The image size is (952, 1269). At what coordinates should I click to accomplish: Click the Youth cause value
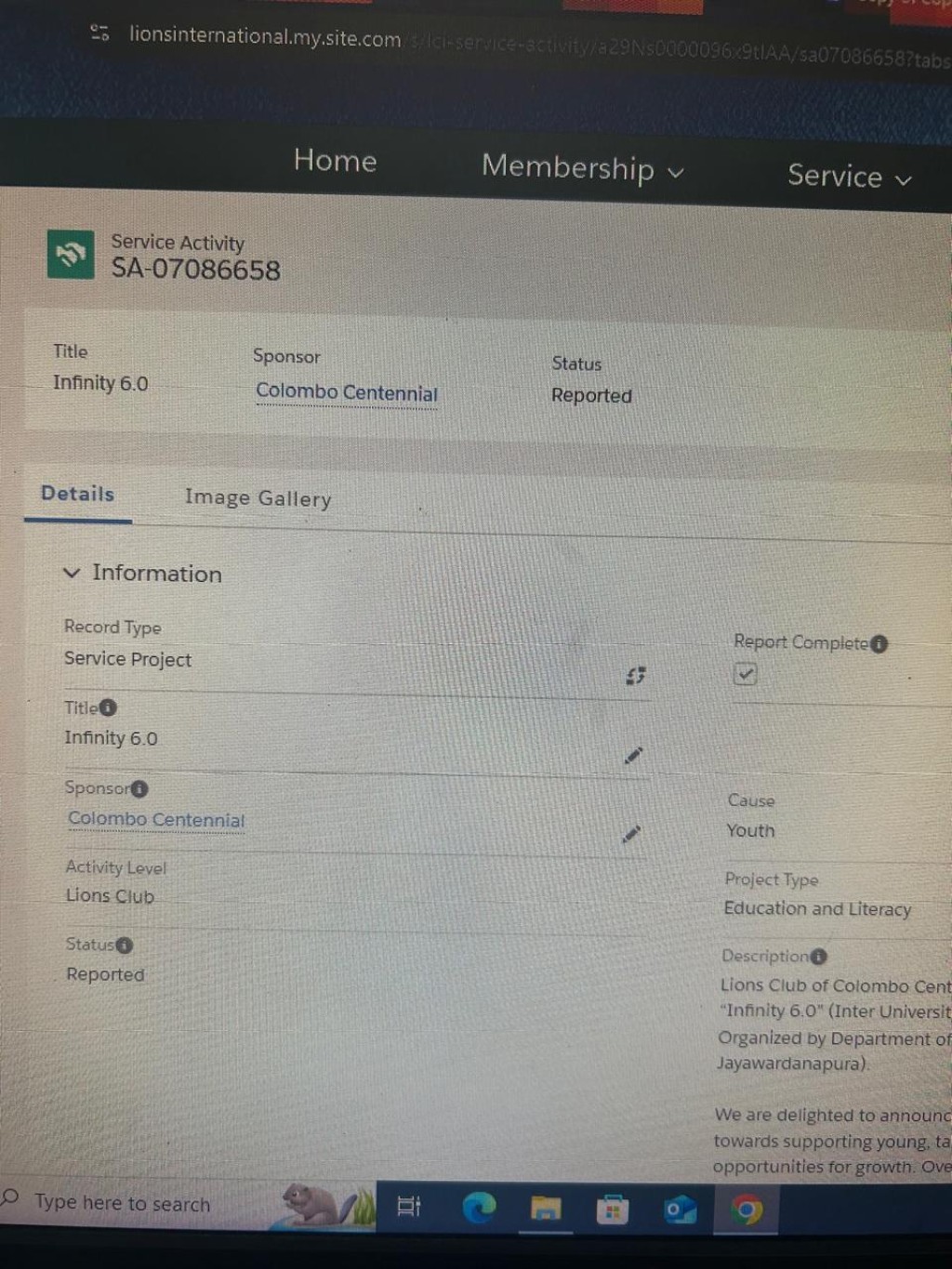pyautogui.click(x=750, y=831)
